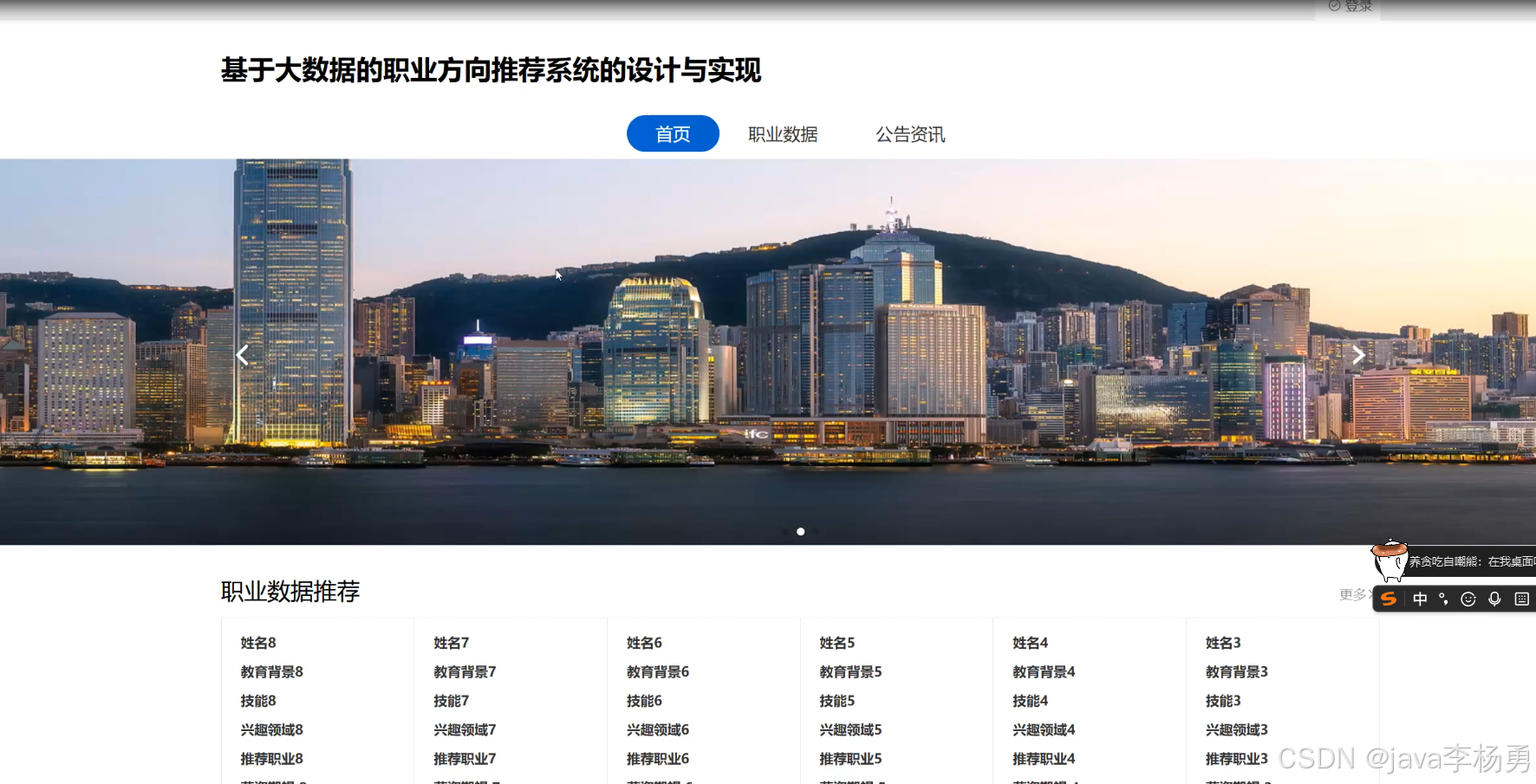Click the text 推荐职业7
This screenshot has height=784, width=1536.
tap(465, 759)
